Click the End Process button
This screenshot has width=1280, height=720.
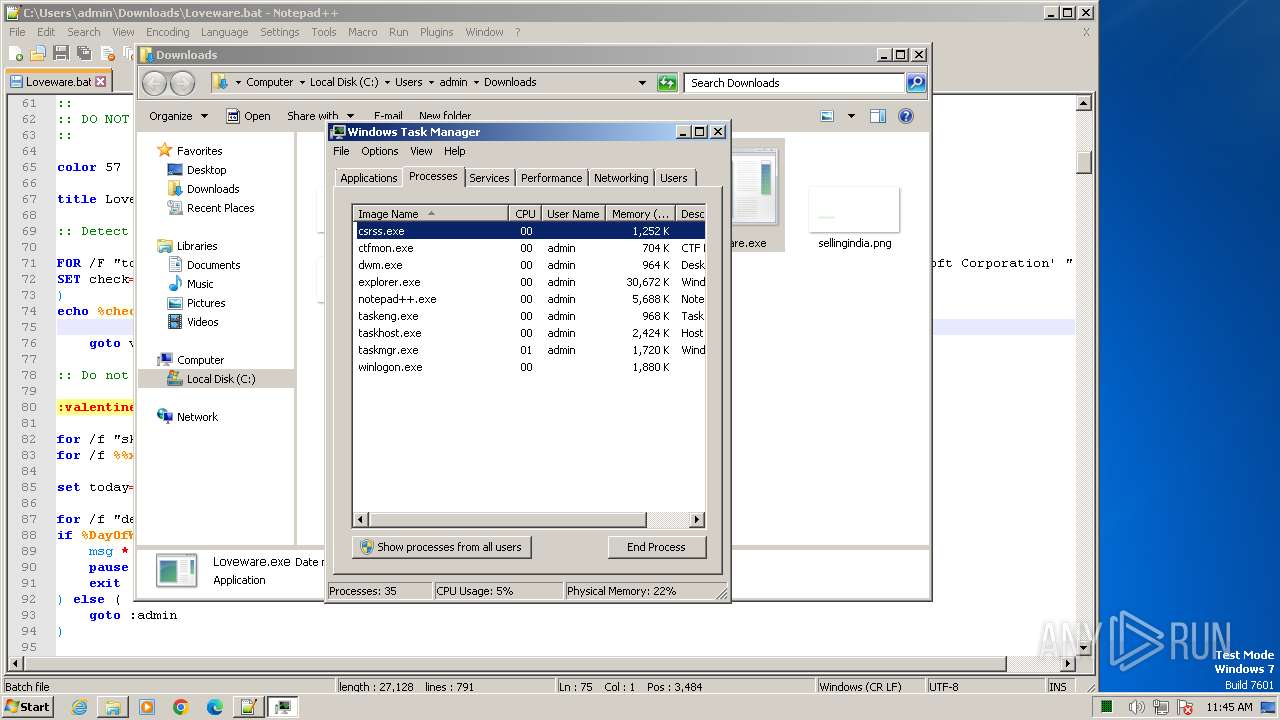[656, 547]
